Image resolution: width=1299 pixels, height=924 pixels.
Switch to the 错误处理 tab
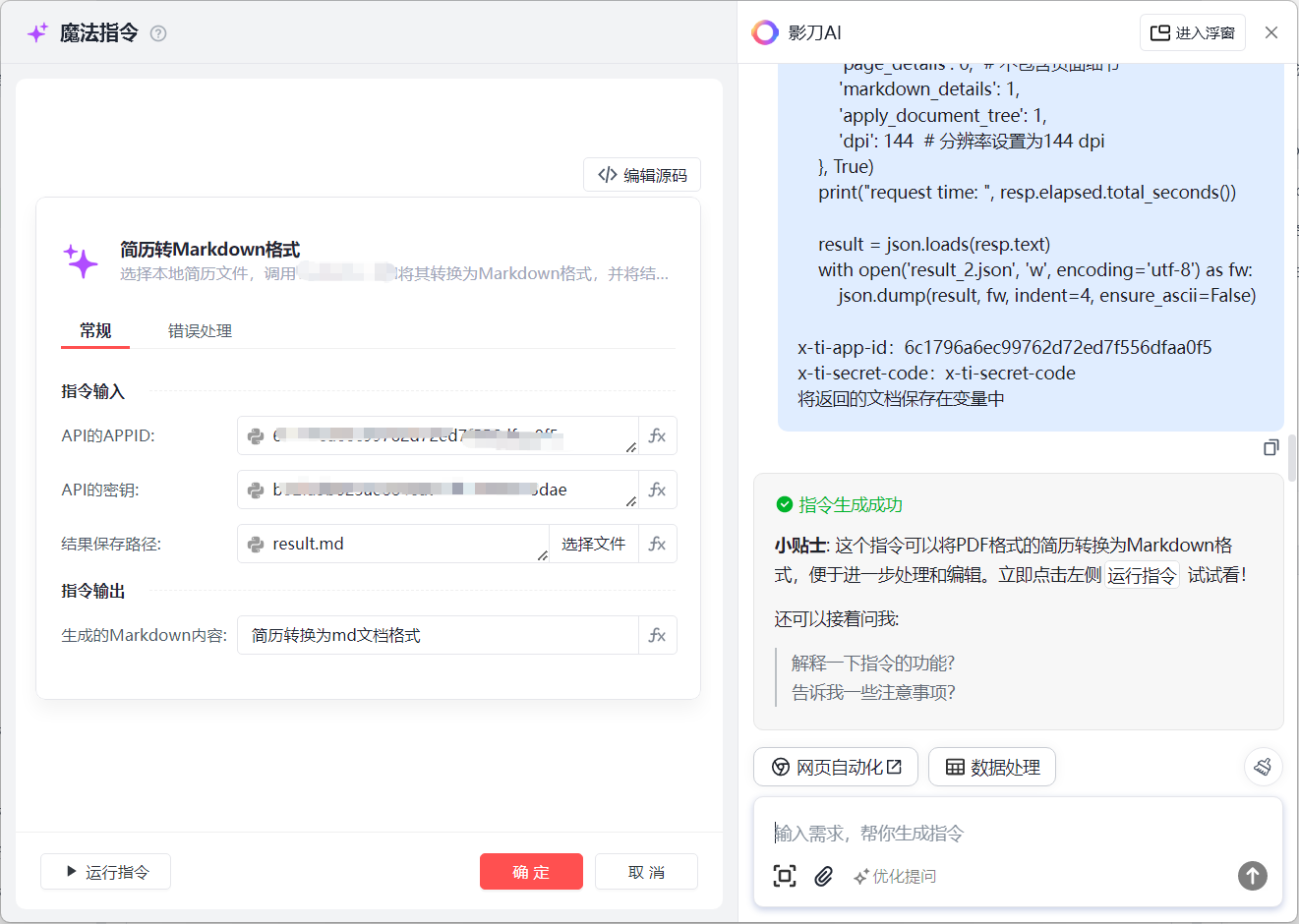point(200,330)
